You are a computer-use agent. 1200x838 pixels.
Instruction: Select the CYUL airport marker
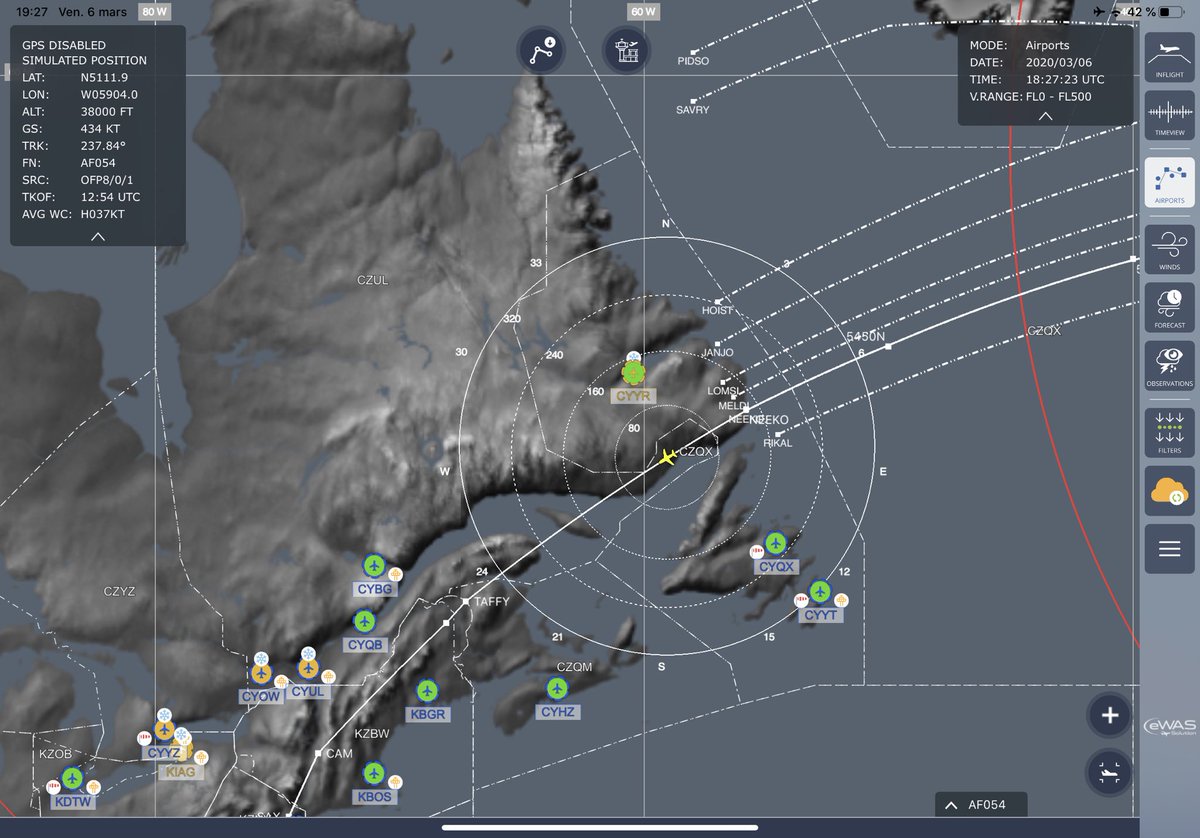(x=308, y=668)
